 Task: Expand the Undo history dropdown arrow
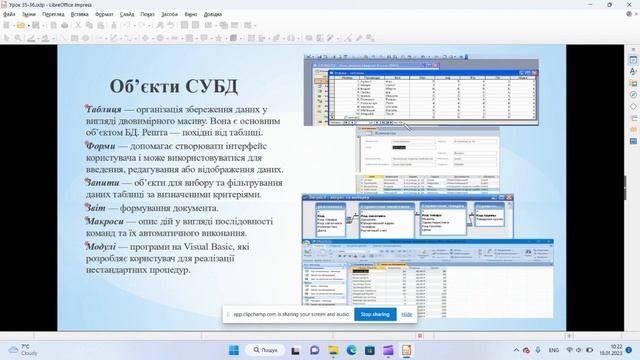(x=134, y=26)
